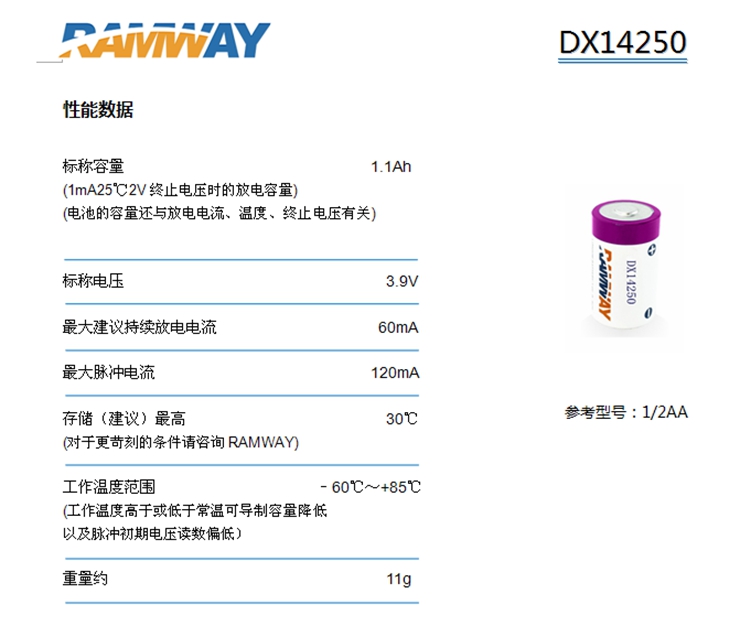
Task: Click the 11g weight value
Action: coord(399,579)
